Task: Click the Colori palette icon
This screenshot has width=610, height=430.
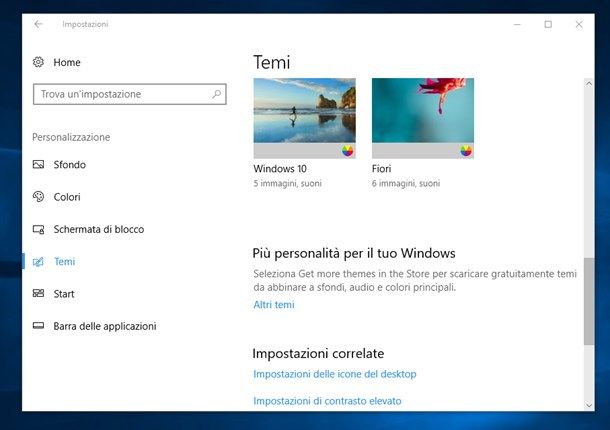Action: coord(38,197)
